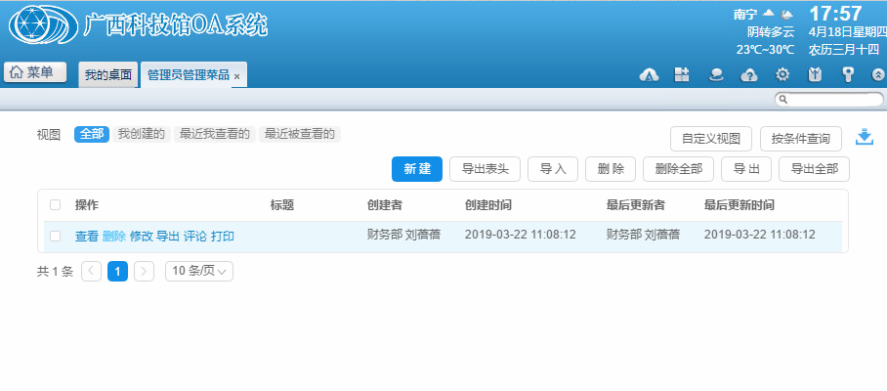
Task: Click the 操作 column header
Action: 87,205
